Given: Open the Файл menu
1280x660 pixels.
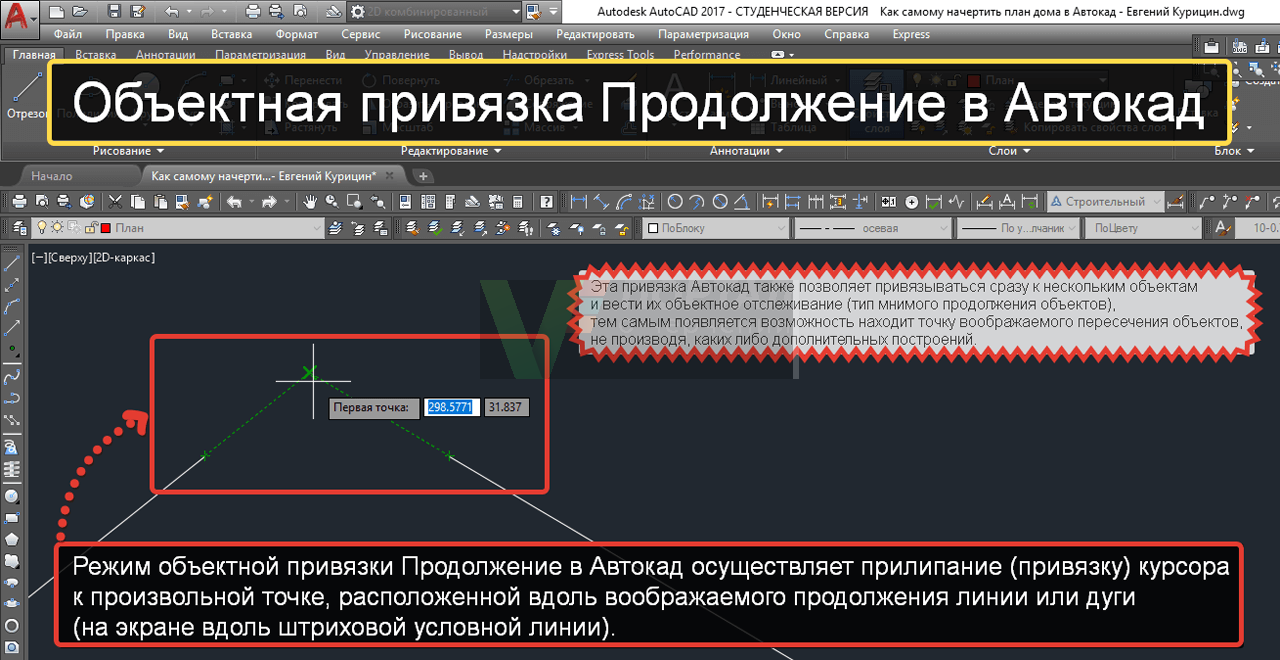Looking at the screenshot, I should (x=68, y=34).
